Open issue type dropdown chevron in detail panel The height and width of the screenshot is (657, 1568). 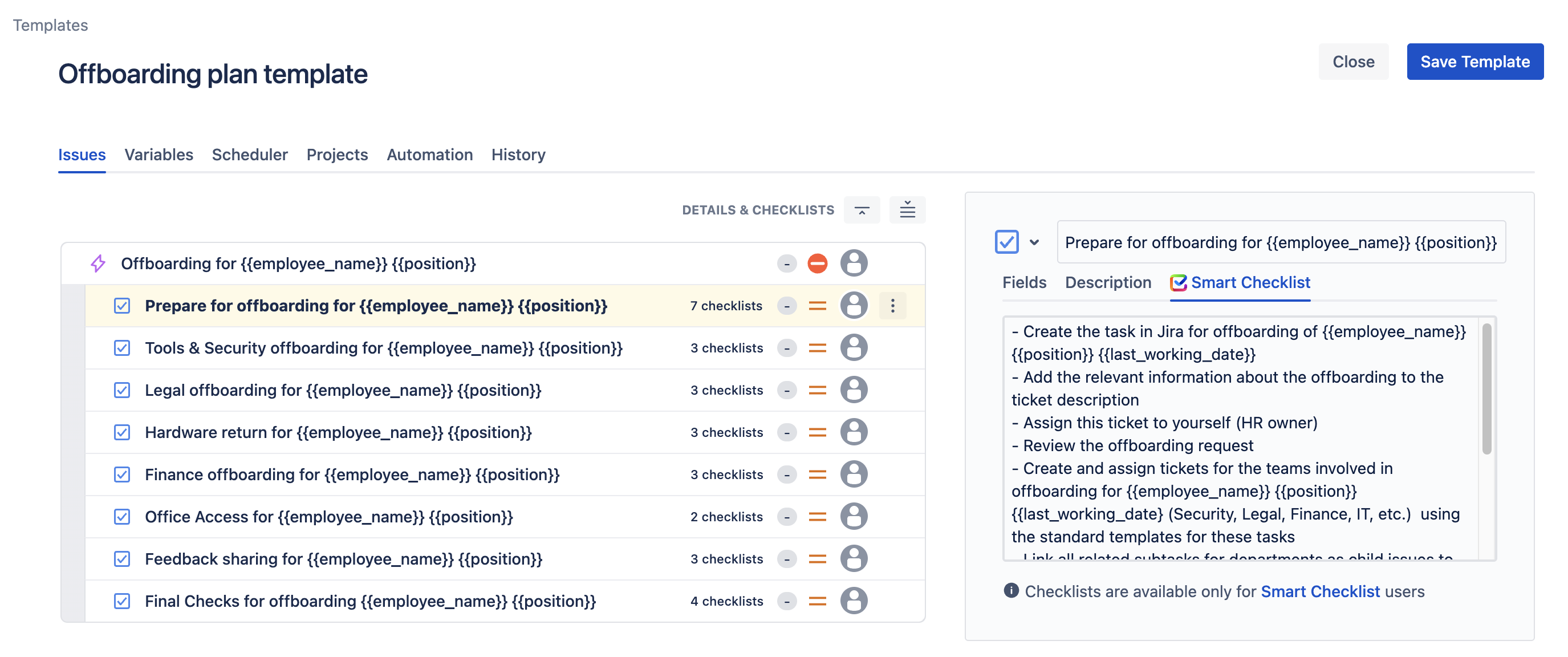[1034, 242]
